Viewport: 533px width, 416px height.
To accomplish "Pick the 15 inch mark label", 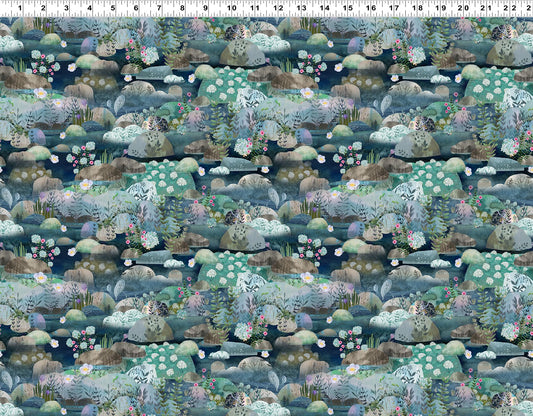I will [347, 8].
